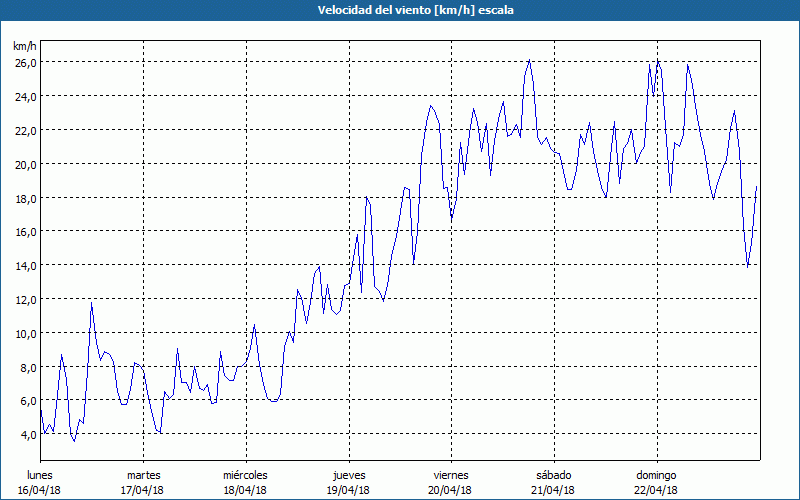The height and width of the screenshot is (500, 800).
Task: Select the "domingo" day label
Action: (x=655, y=474)
